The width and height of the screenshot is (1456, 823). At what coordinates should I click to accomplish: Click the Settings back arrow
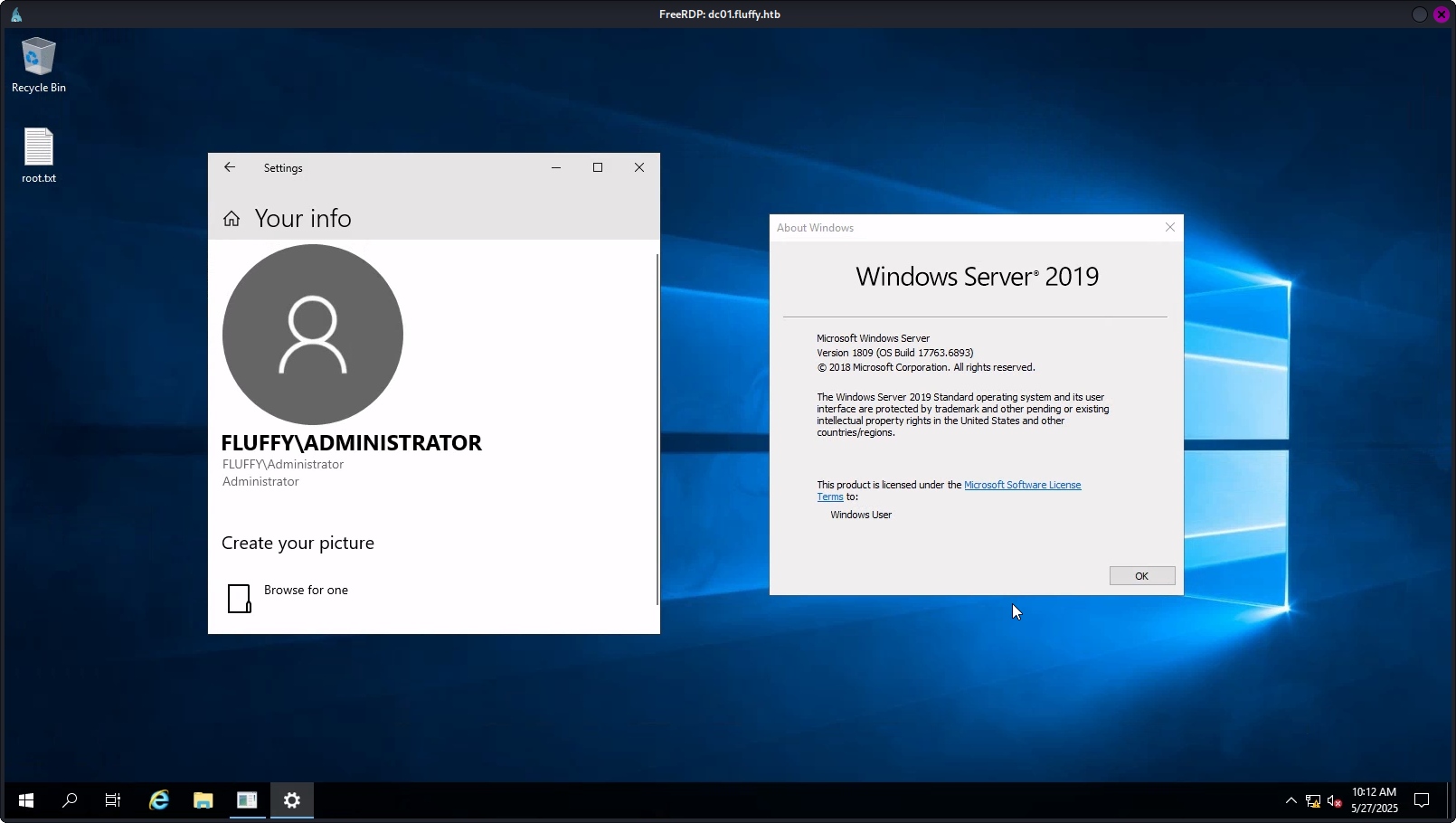coord(230,167)
